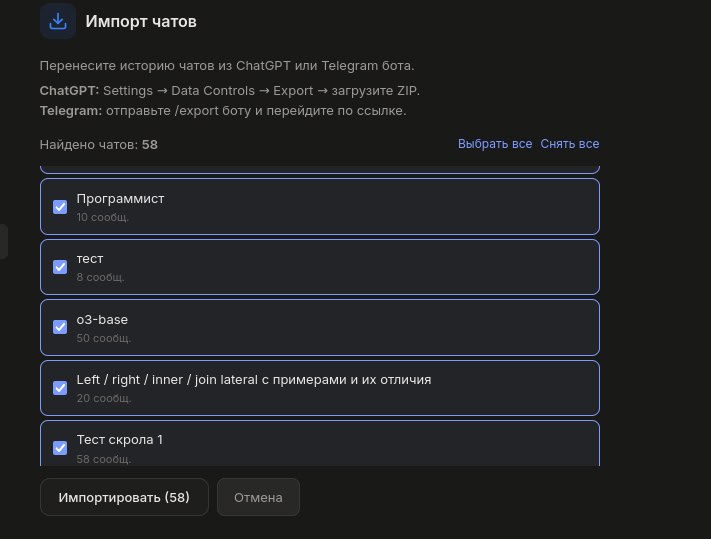Toggle the тест chat checkbox

coord(60,267)
